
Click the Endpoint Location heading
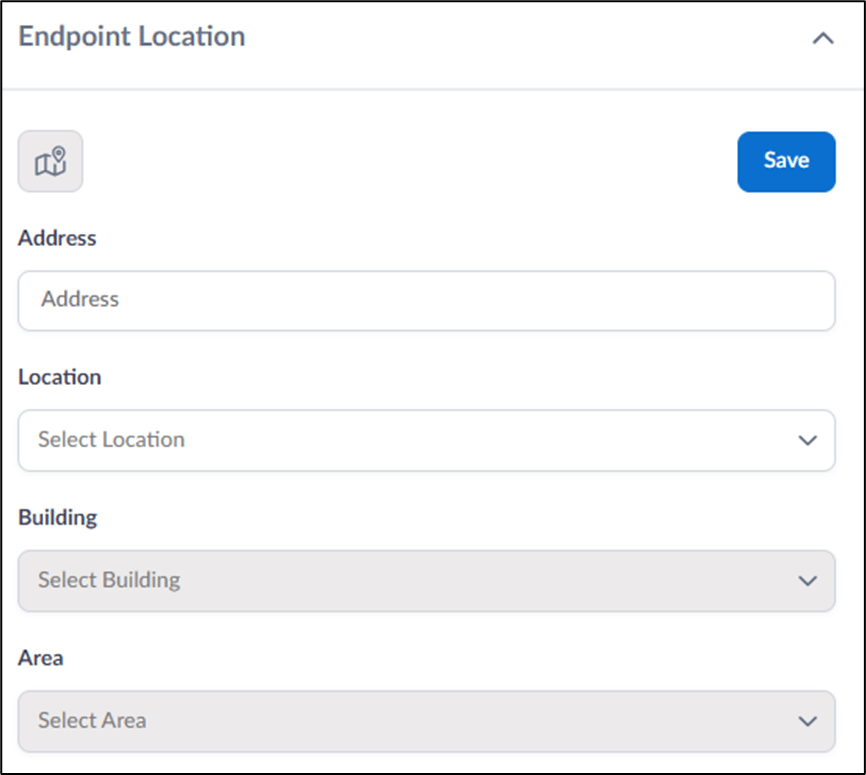(x=131, y=36)
